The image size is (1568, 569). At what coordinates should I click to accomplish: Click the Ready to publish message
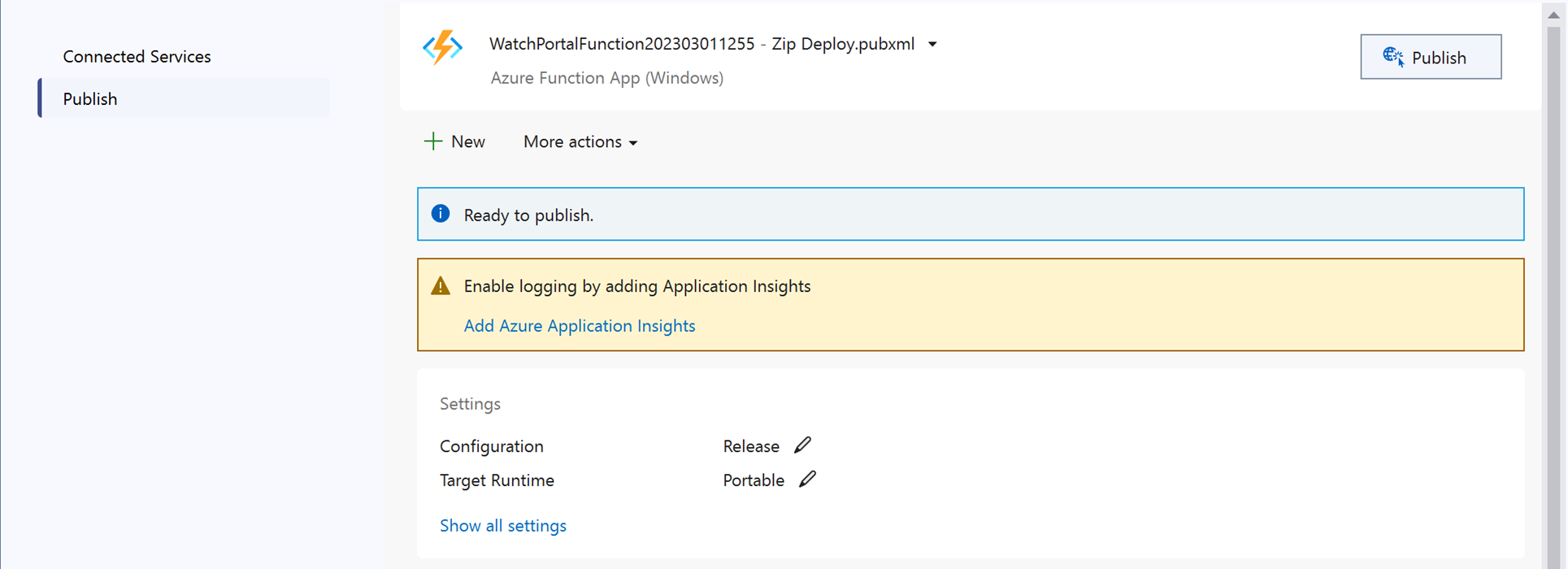[x=528, y=215]
